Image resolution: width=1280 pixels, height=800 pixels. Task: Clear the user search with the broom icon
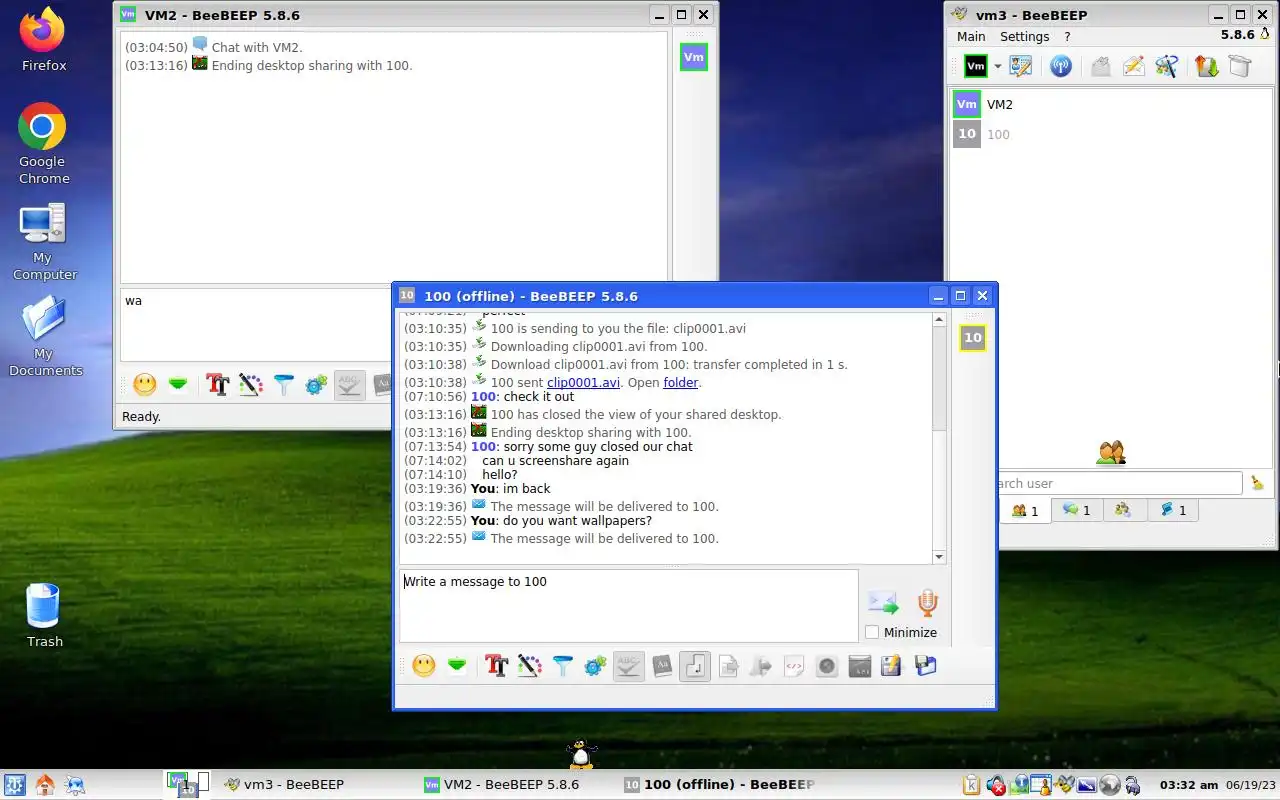pyautogui.click(x=1258, y=483)
